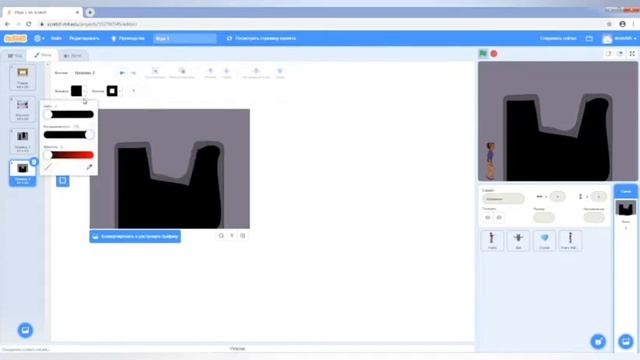
Task: Click the brightness red-gradient slider
Action: click(69, 155)
